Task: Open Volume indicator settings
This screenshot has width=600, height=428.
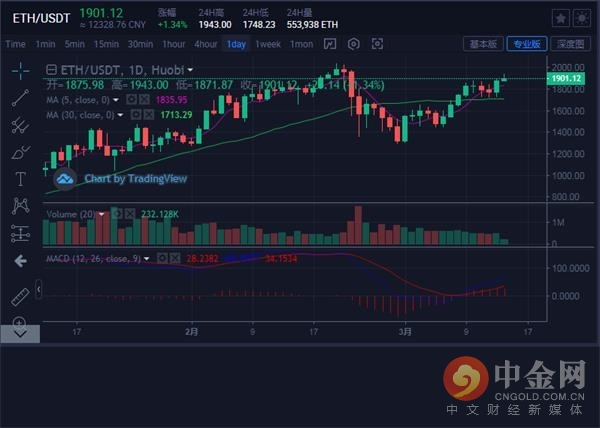Action: 117,214
